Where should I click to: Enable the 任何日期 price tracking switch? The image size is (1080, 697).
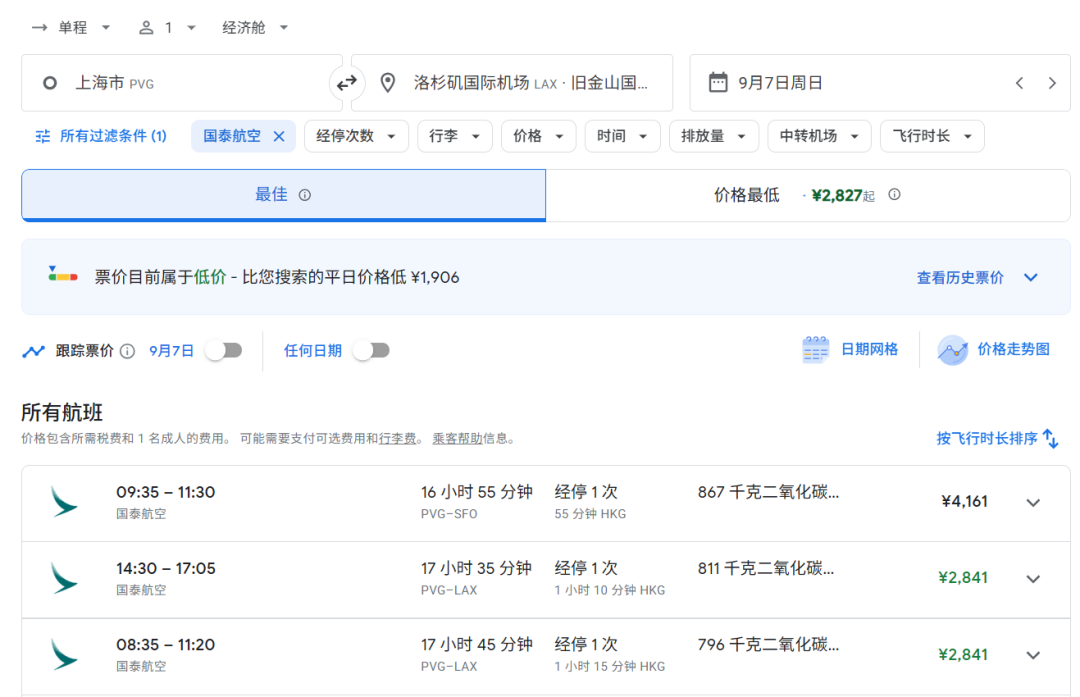pyautogui.click(x=371, y=350)
